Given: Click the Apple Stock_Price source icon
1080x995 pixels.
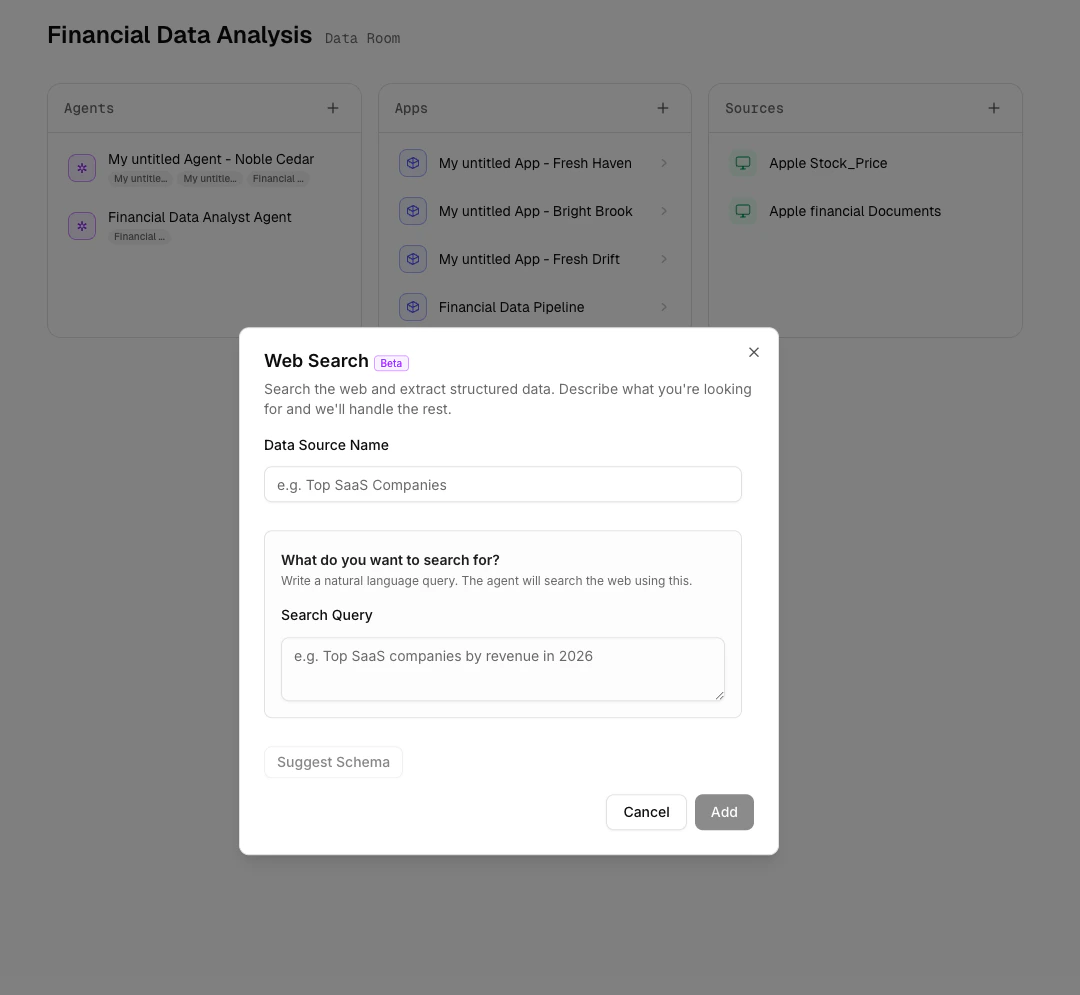Looking at the screenshot, I should coord(743,162).
